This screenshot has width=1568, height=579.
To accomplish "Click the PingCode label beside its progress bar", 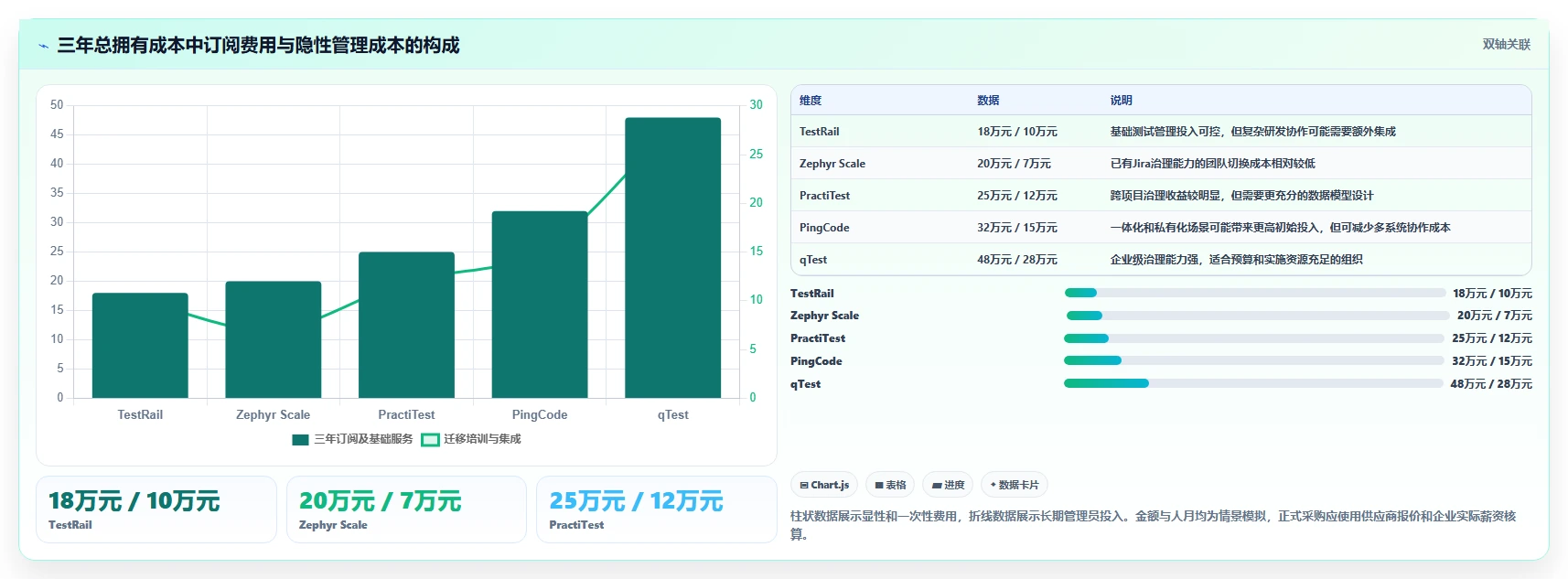I will [x=816, y=361].
